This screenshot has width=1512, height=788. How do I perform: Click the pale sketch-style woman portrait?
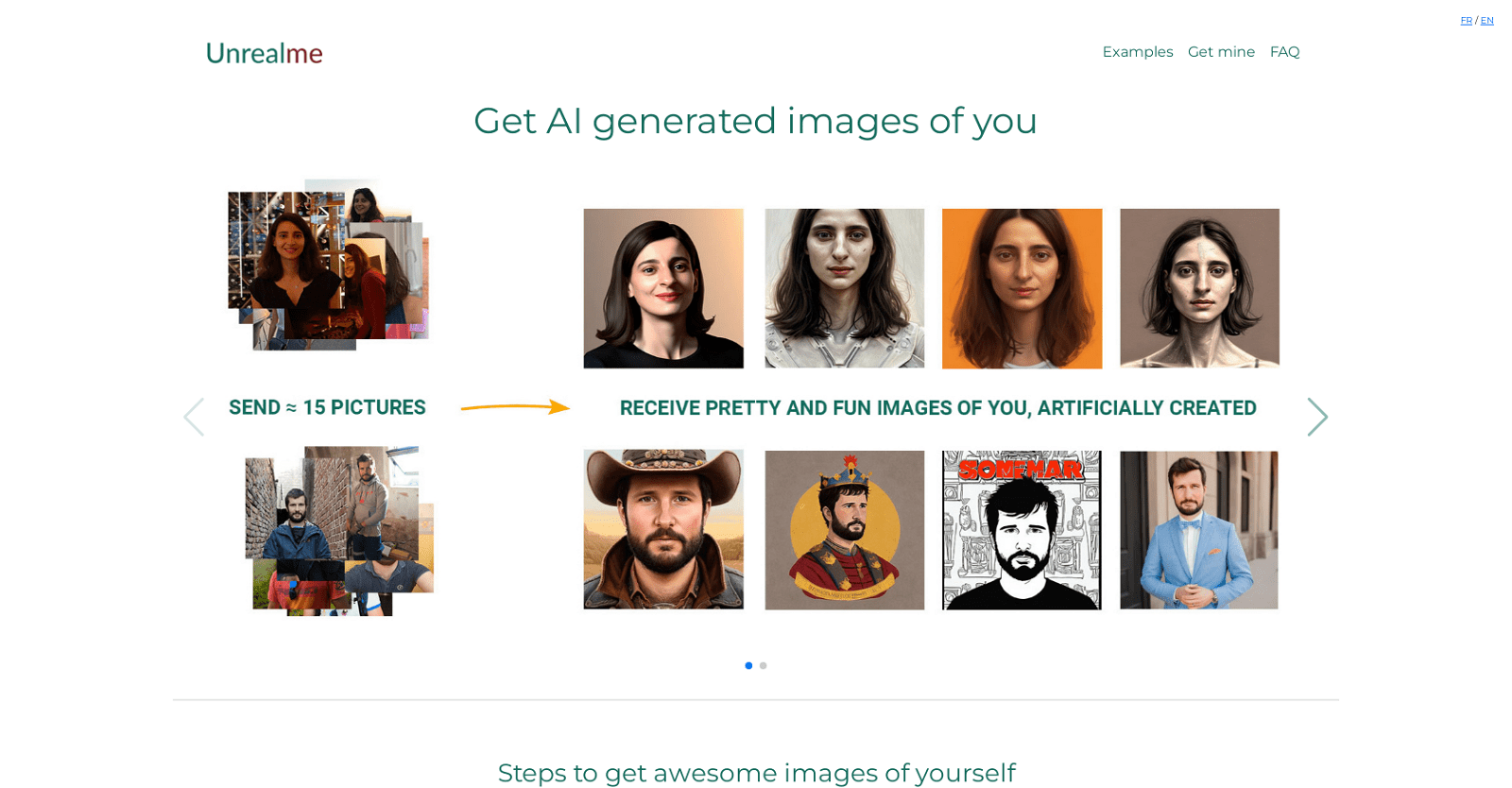[x=1198, y=288]
